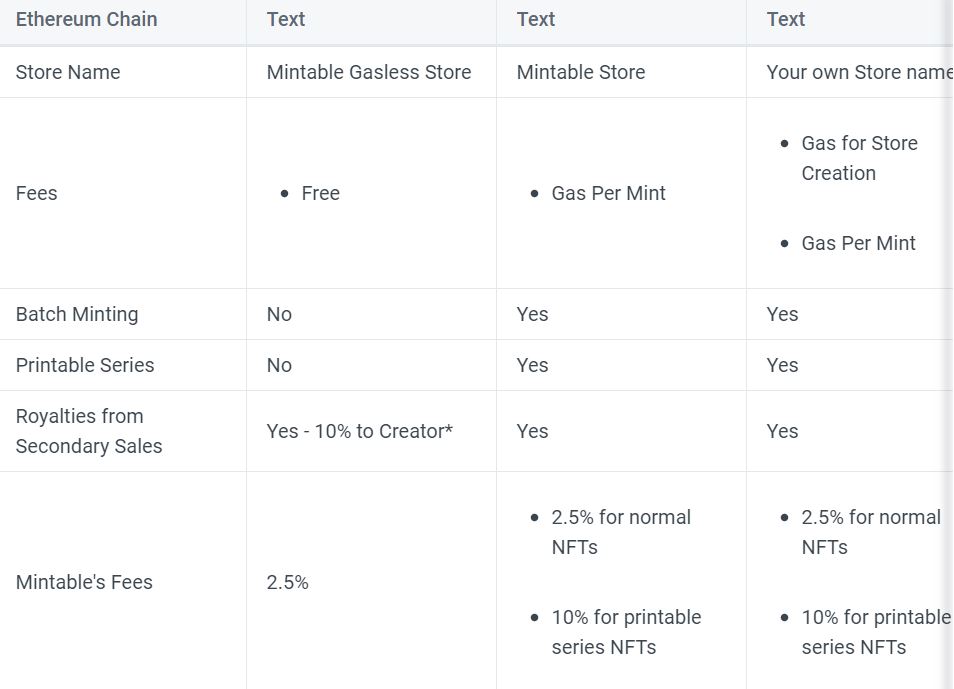Select 'Royalties from Secondary Sales' label

tap(89, 431)
